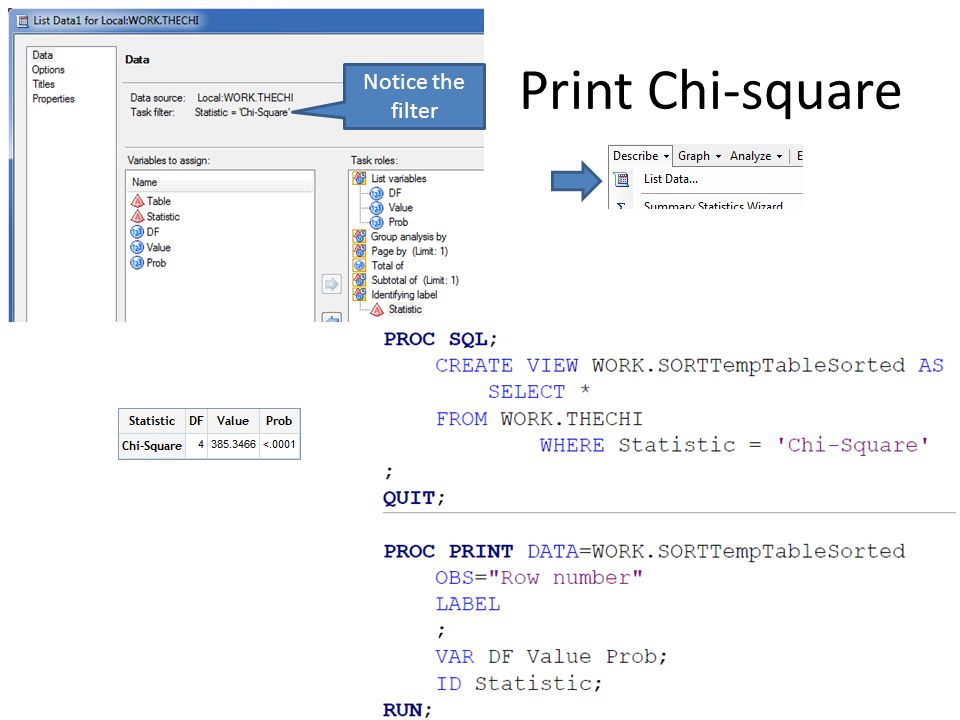Select the Group analysis by role
The image size is (960, 720).
coord(400,236)
